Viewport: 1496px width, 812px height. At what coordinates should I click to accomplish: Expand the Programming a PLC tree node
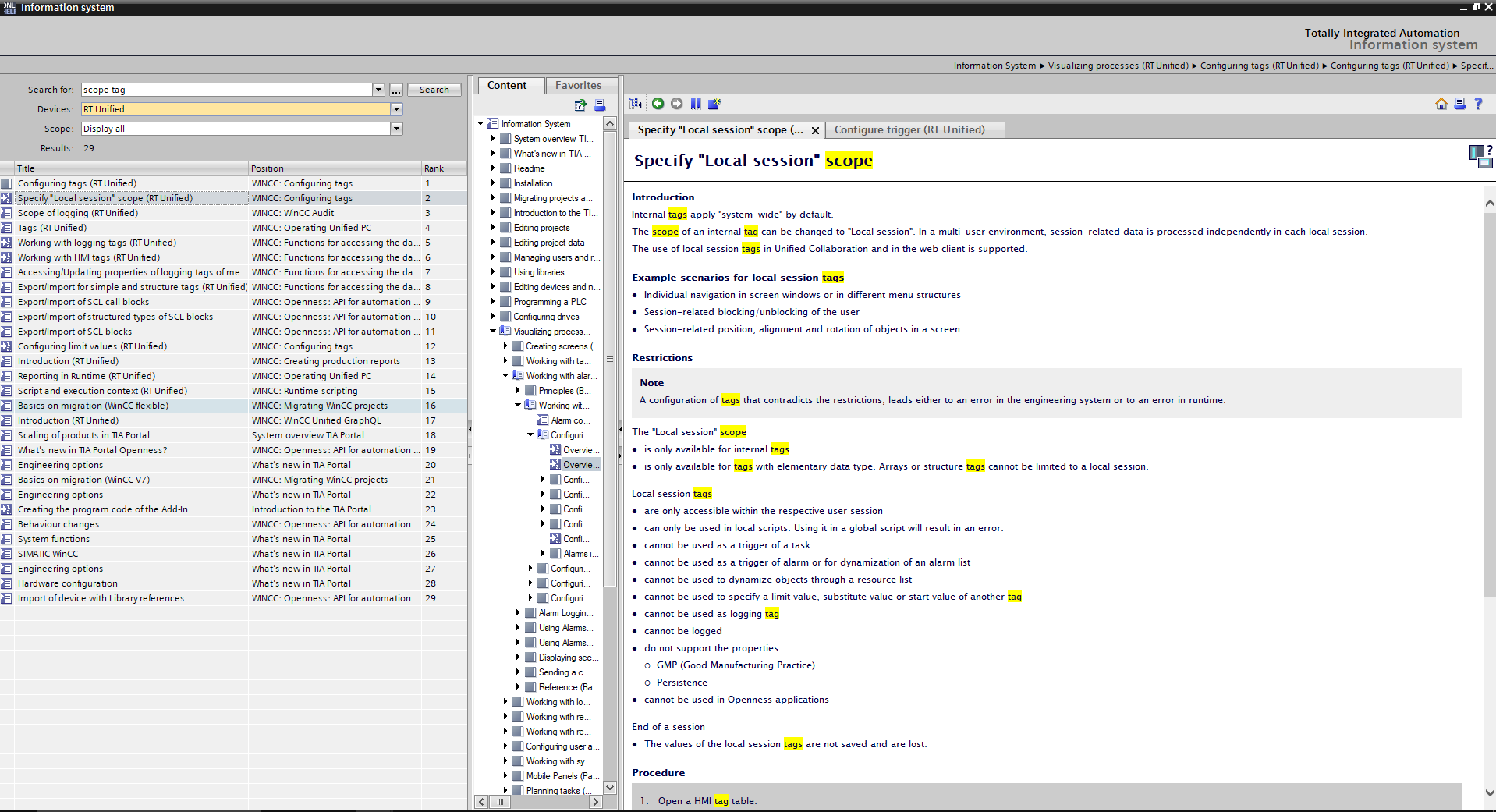[493, 302]
